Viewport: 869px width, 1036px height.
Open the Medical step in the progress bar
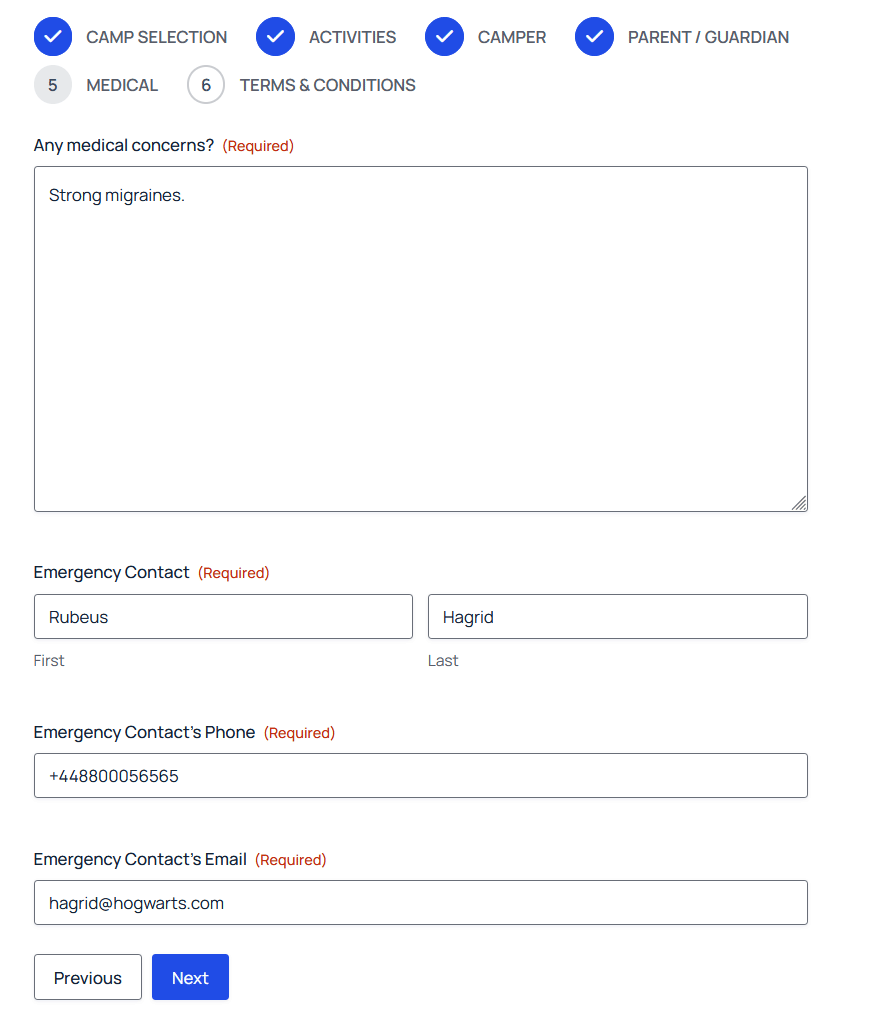tap(122, 85)
